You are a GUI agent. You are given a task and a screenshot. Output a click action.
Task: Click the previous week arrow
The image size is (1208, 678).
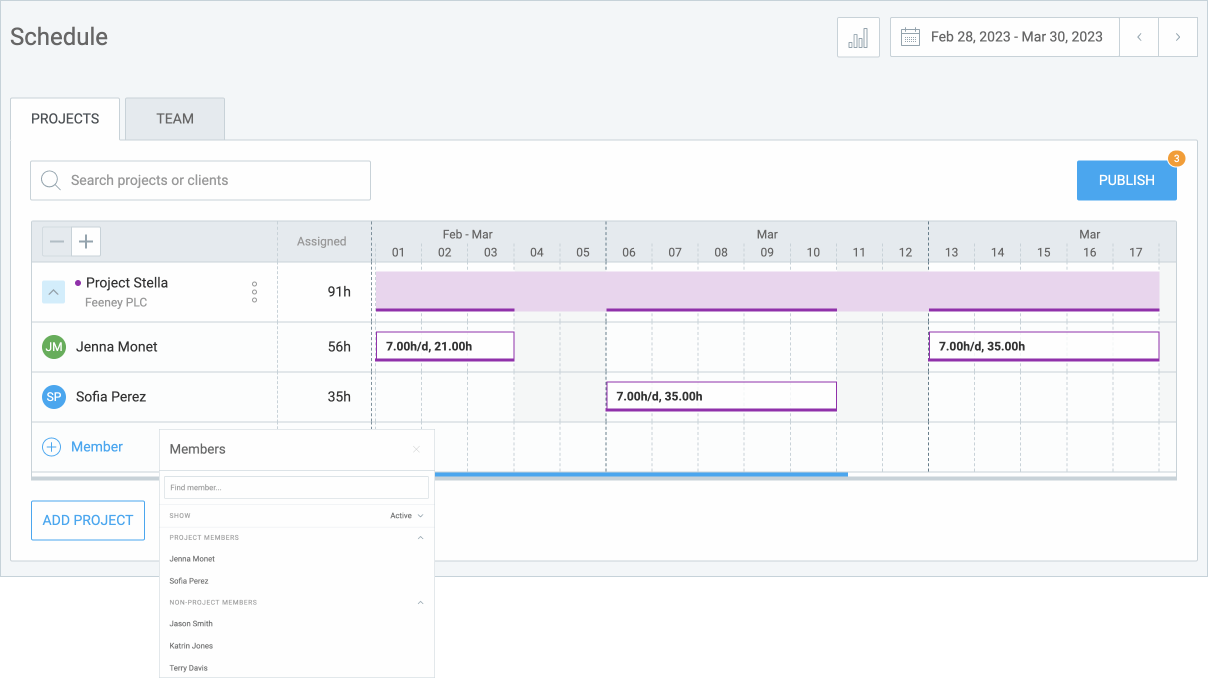pos(1139,37)
